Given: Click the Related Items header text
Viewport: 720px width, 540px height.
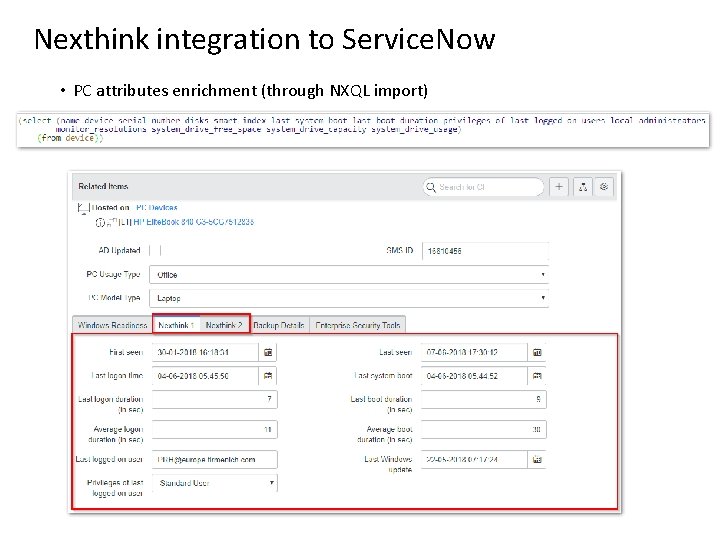Looking at the screenshot, I should (103, 186).
